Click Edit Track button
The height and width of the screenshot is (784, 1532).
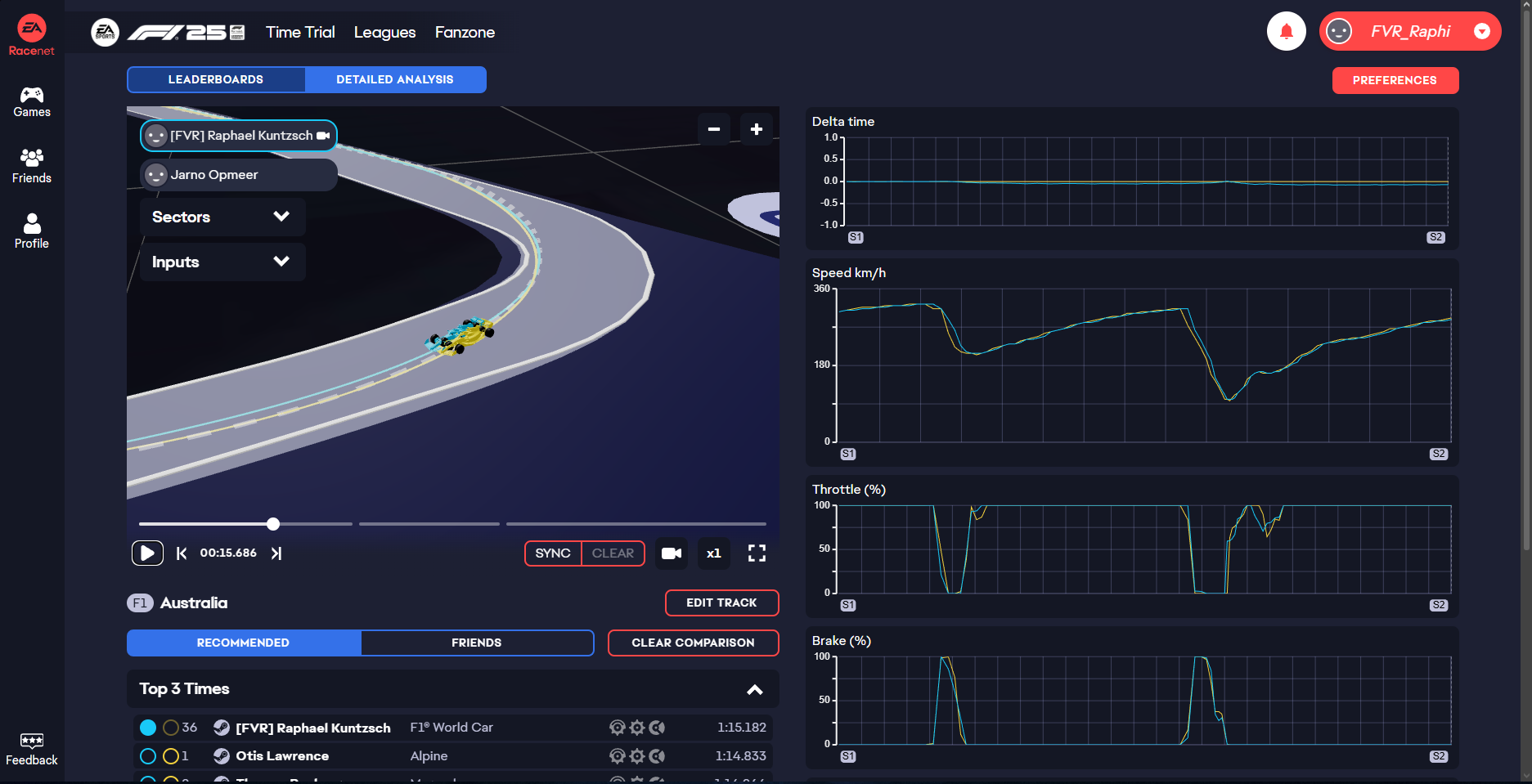(721, 603)
